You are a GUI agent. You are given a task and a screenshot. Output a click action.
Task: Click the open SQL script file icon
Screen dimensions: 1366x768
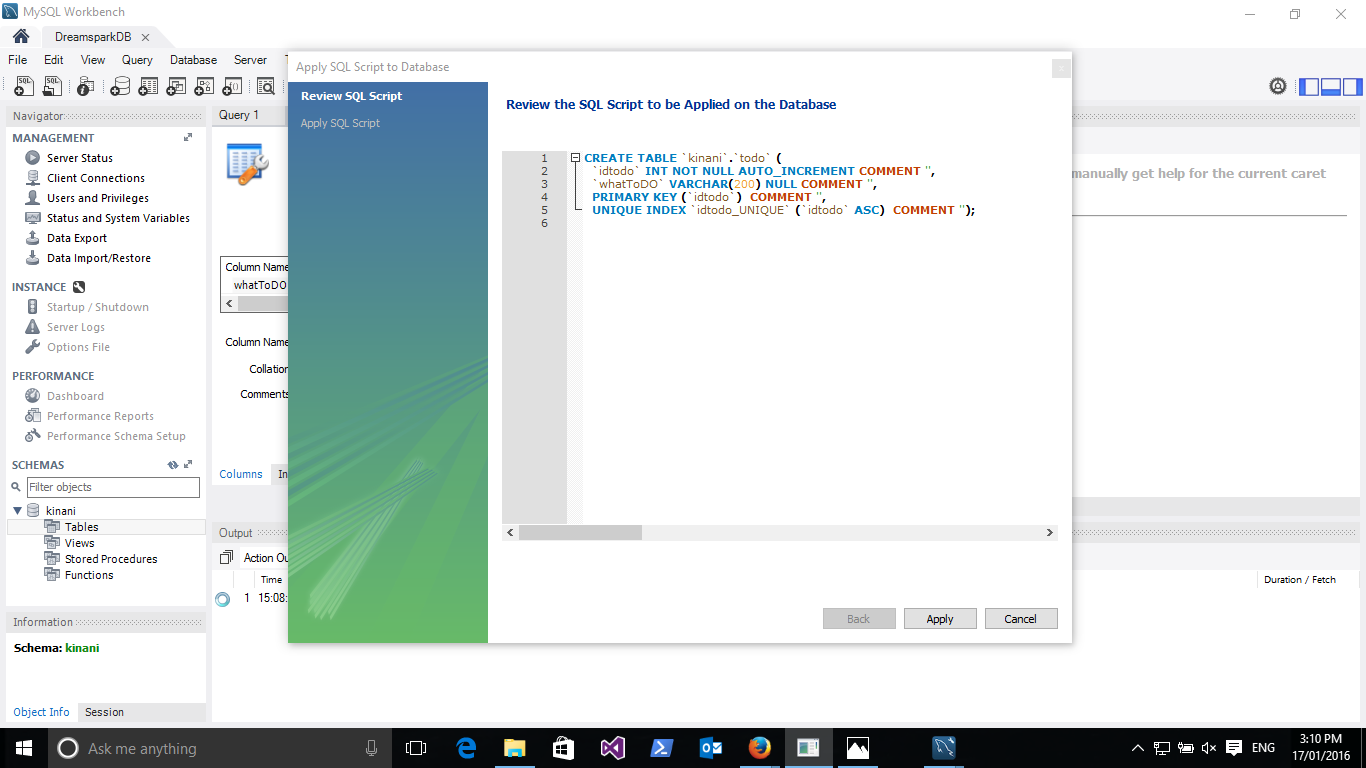coord(53,87)
